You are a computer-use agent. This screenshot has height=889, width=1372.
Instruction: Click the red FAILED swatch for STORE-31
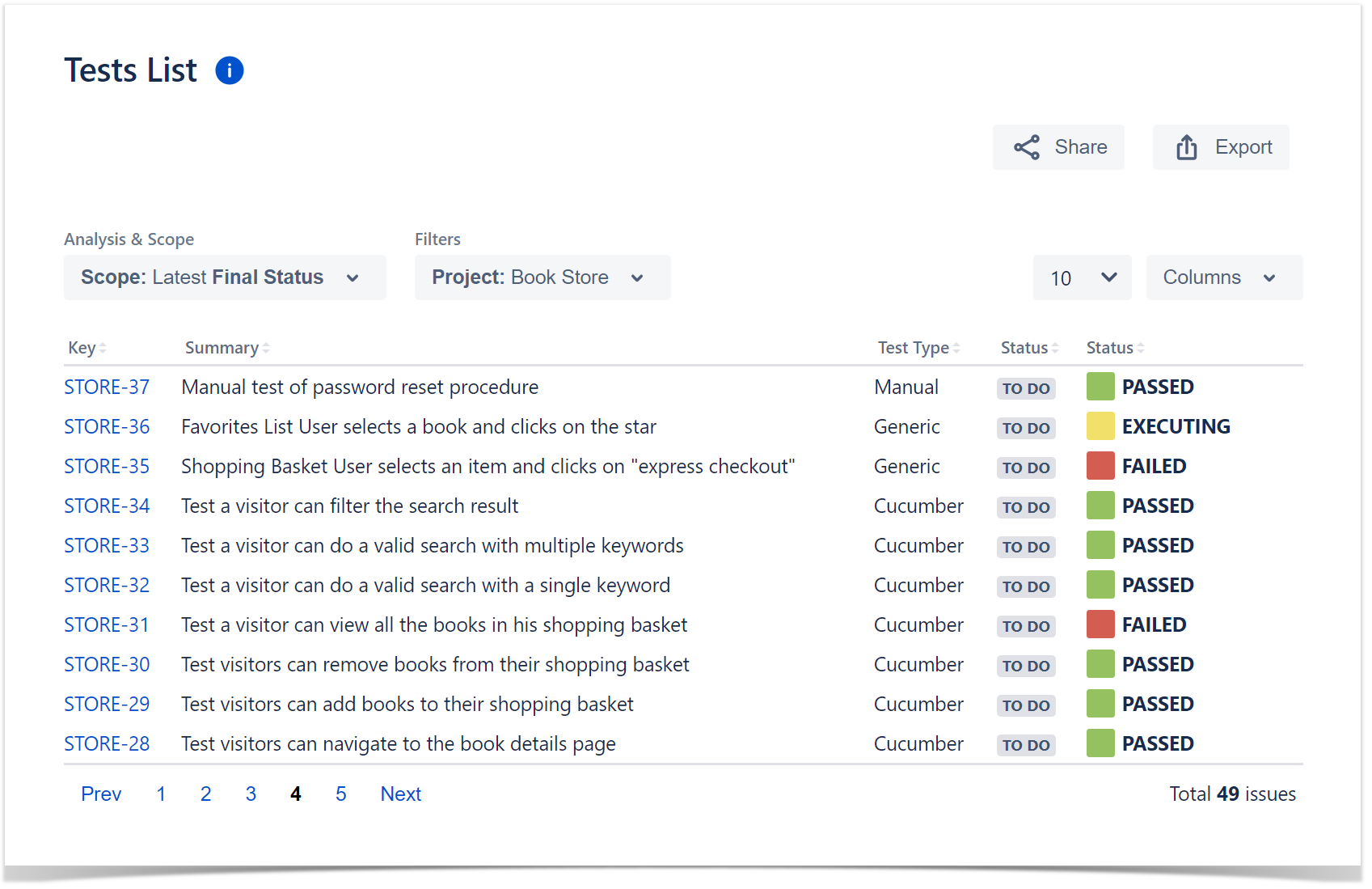[x=1100, y=624]
